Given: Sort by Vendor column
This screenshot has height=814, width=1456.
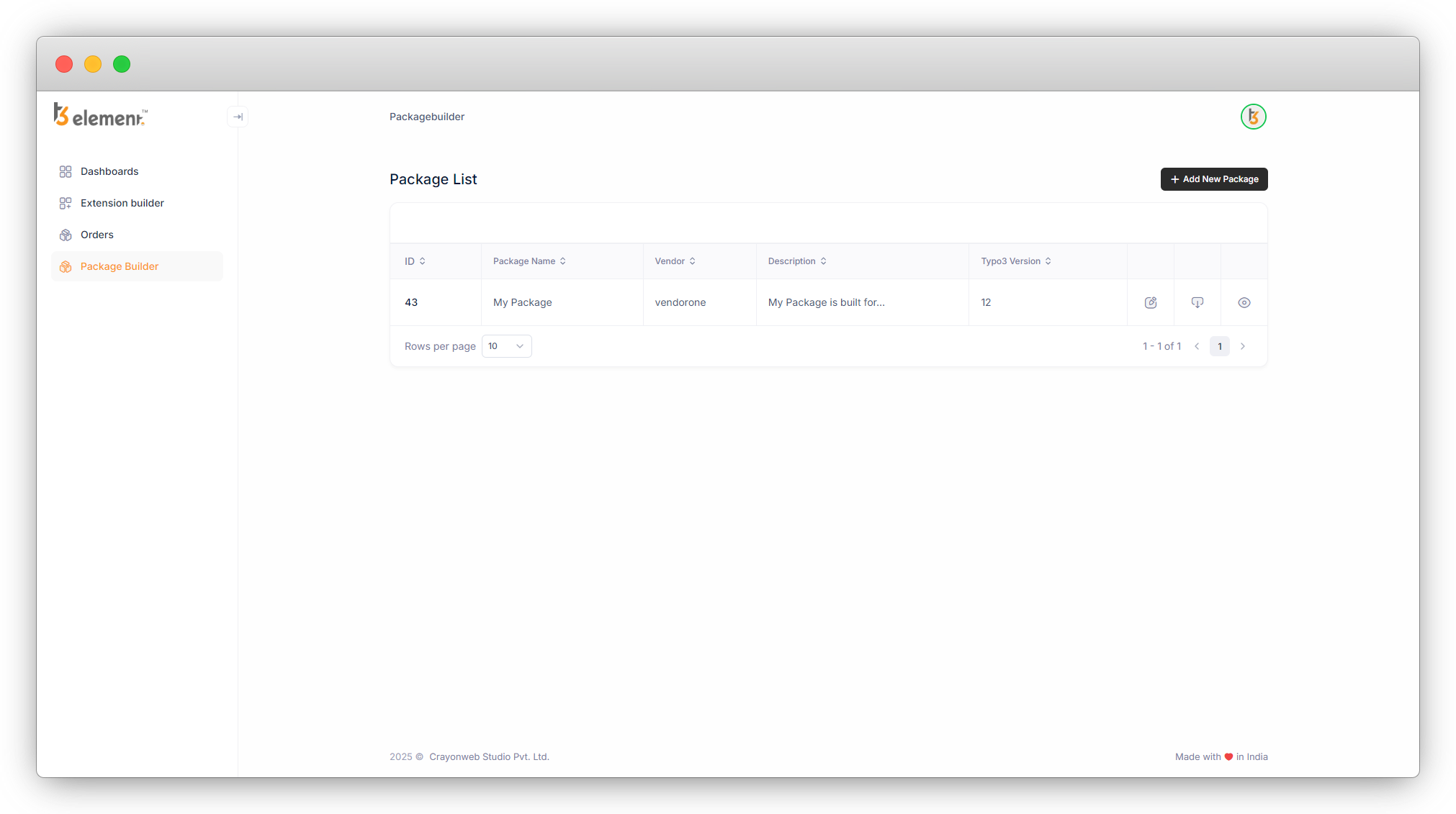Looking at the screenshot, I should (x=675, y=261).
